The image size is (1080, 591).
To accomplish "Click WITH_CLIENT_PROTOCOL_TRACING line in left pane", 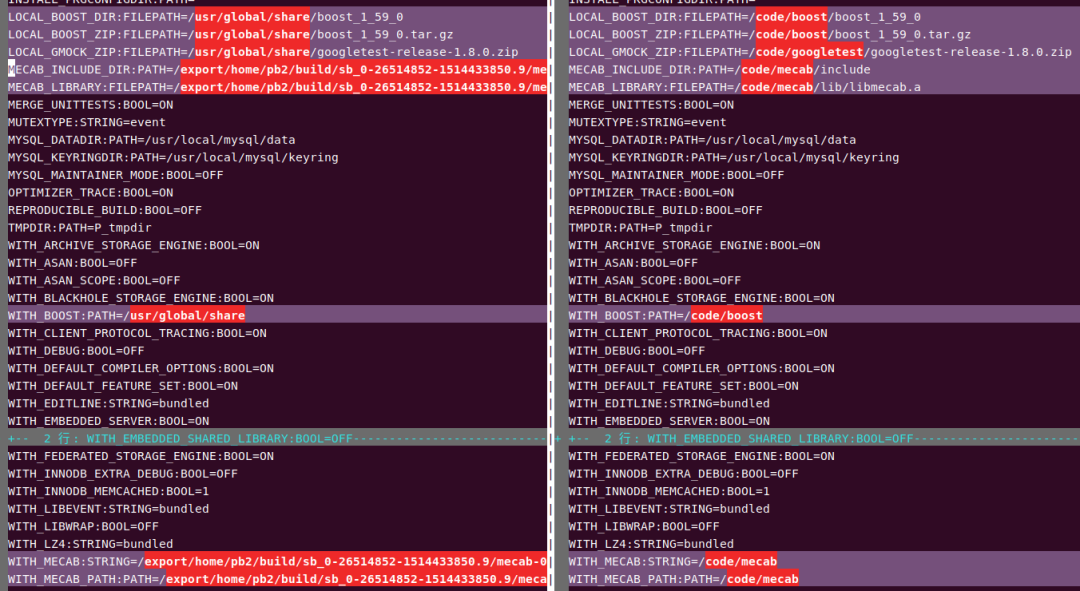I will pyautogui.click(x=137, y=333).
